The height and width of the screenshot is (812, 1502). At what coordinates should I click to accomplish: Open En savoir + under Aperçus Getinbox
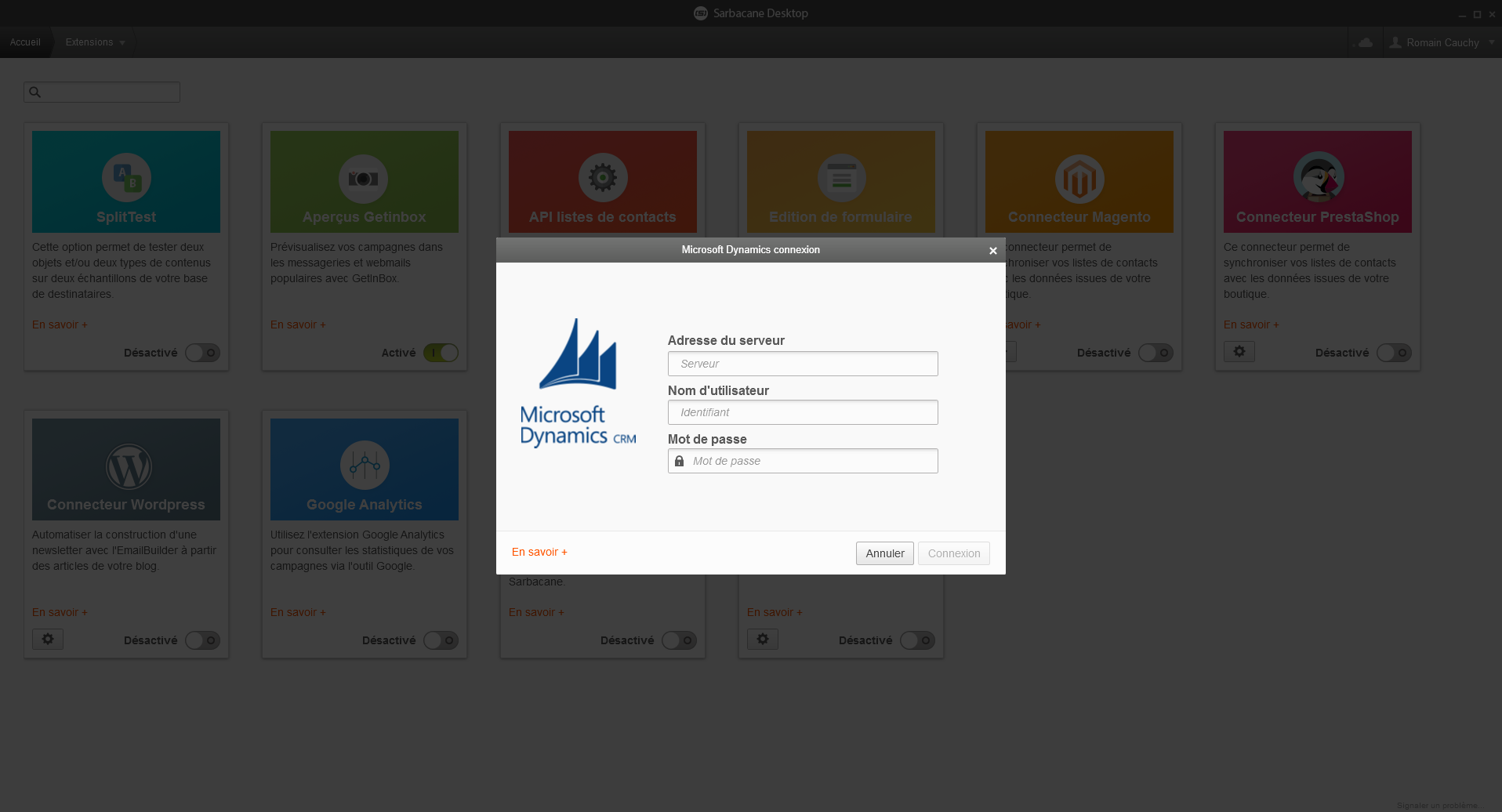[x=298, y=324]
